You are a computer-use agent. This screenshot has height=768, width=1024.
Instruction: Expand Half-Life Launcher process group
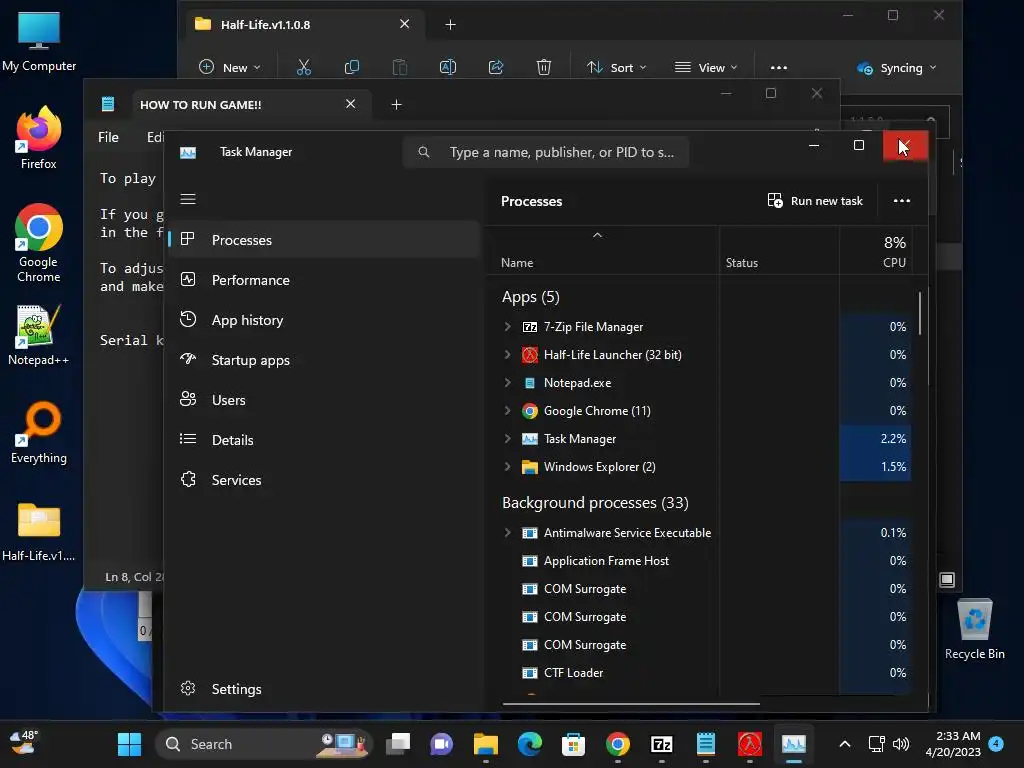pos(507,355)
